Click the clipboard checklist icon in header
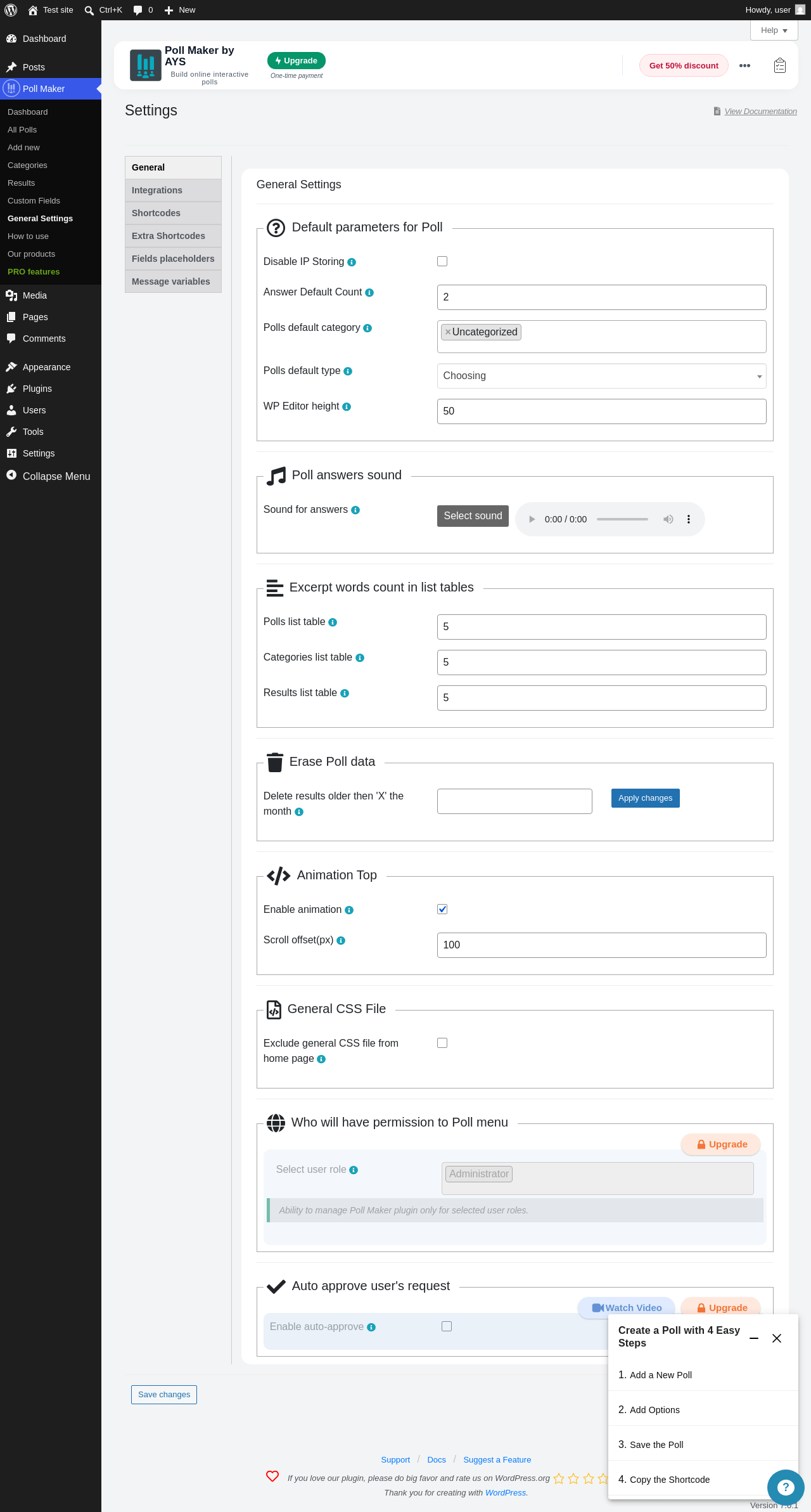Viewport: 811px width, 1512px height. pos(780,65)
